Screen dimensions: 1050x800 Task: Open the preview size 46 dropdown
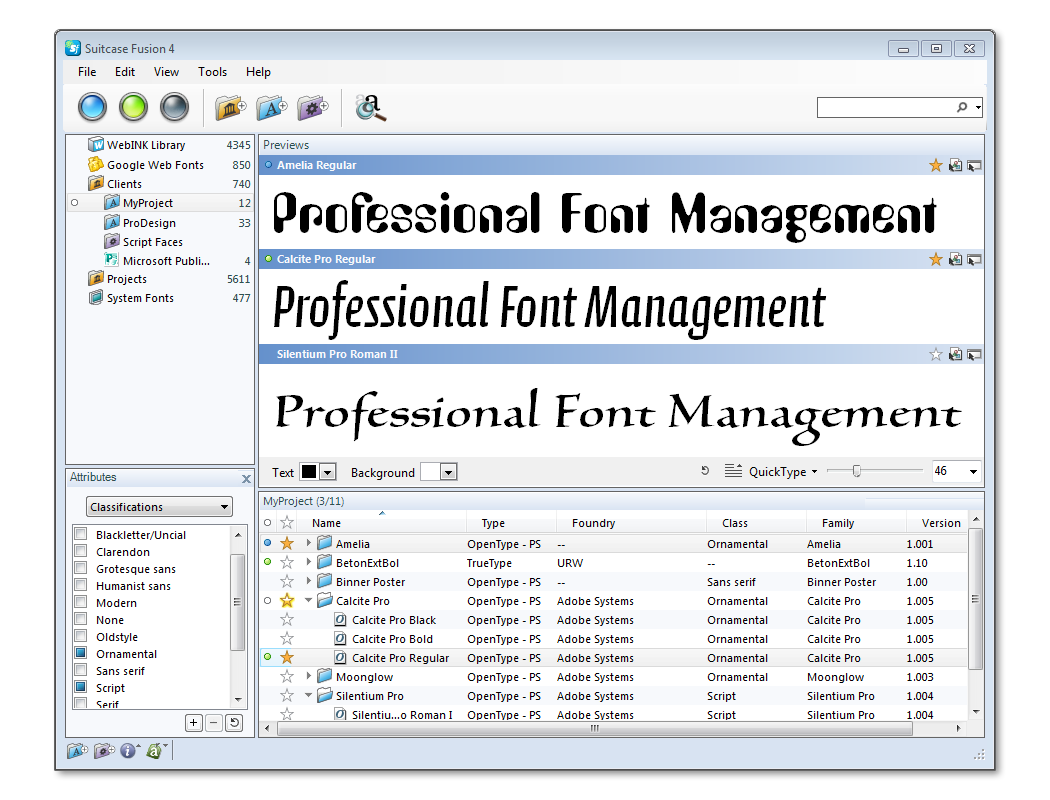(973, 472)
